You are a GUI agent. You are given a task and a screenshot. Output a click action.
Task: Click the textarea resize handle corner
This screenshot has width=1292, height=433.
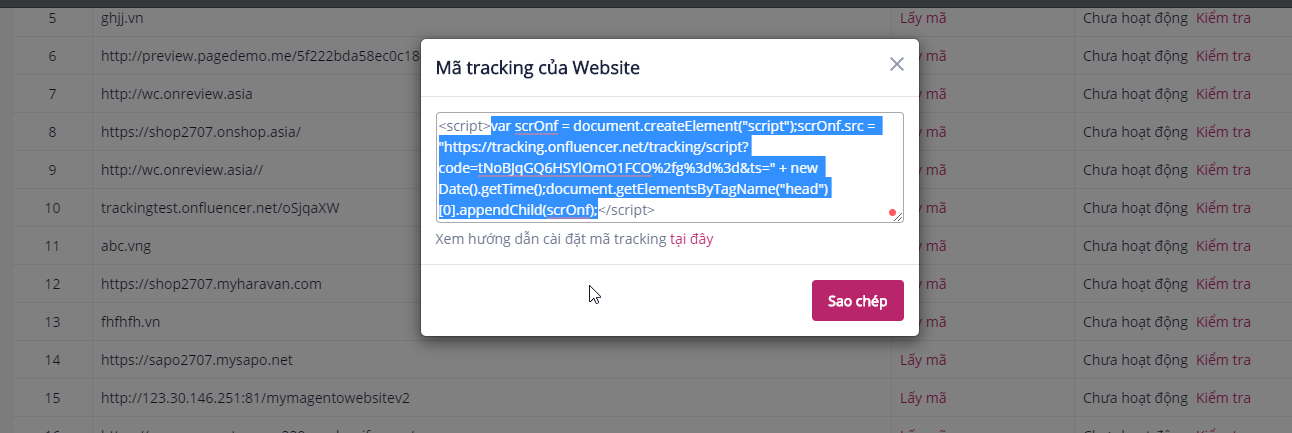click(898, 216)
